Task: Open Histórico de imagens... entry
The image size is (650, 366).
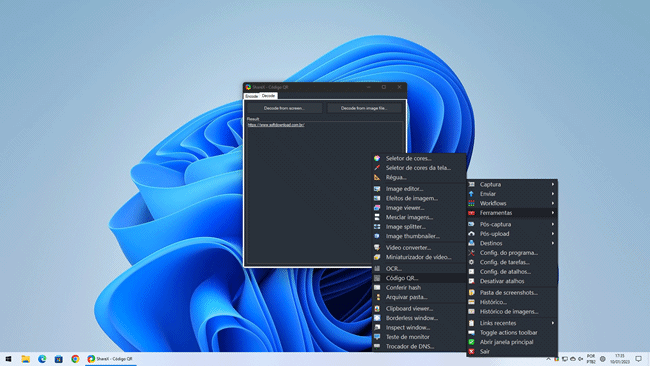Action: coord(512,311)
